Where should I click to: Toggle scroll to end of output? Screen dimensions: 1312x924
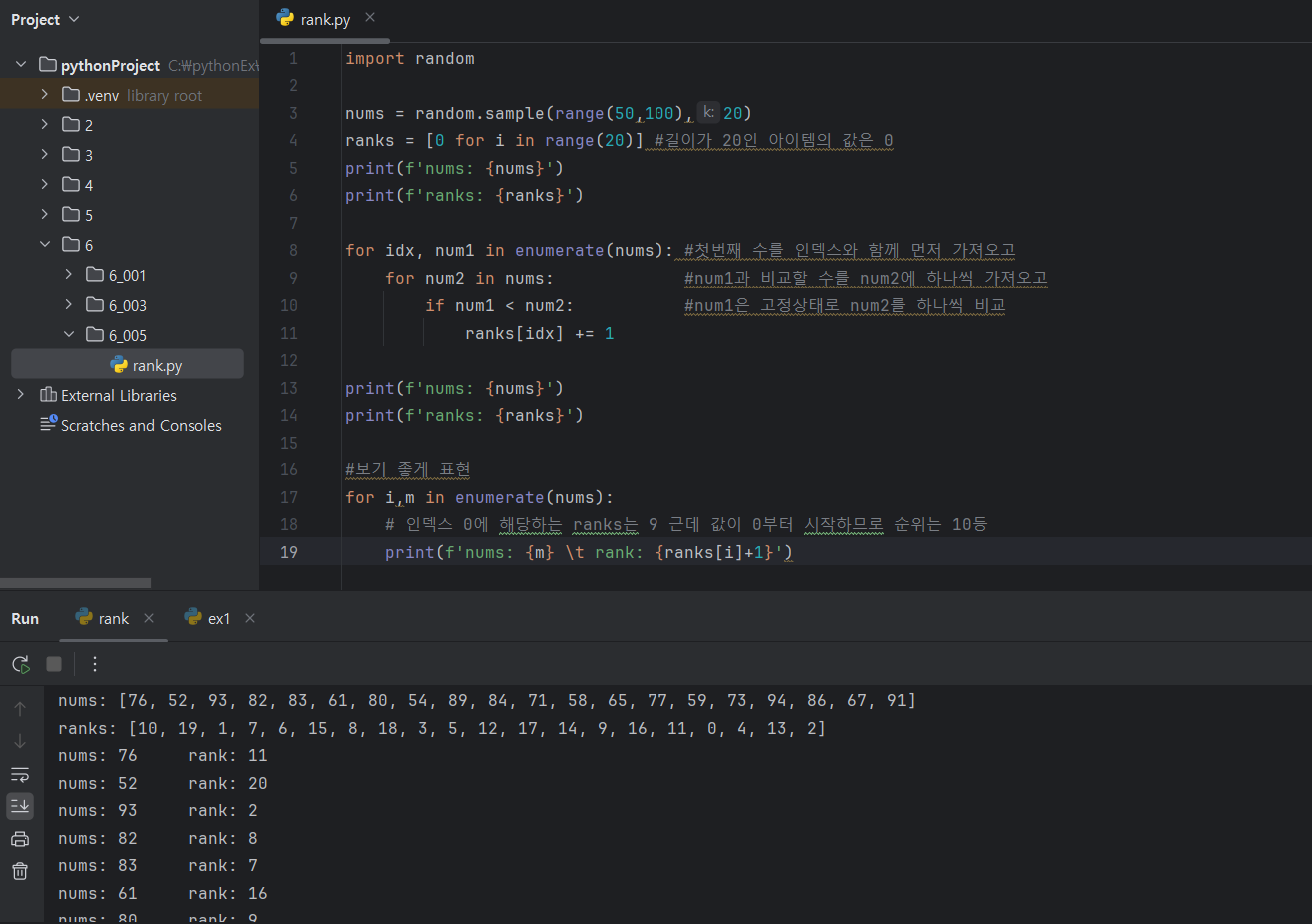tap(20, 805)
